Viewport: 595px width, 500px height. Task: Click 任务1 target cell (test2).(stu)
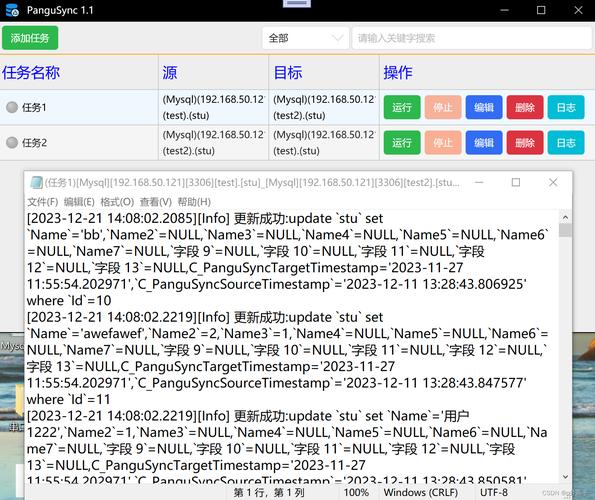pos(324,107)
